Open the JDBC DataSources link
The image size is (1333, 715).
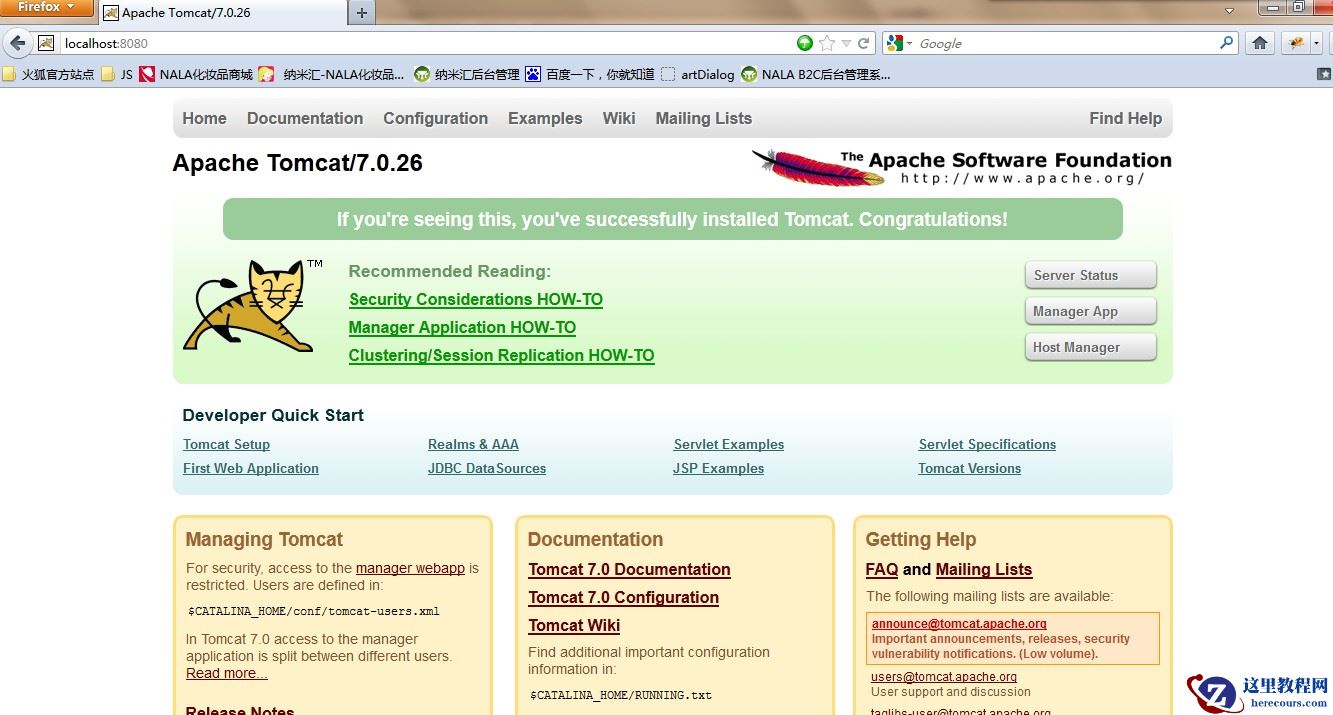(486, 468)
